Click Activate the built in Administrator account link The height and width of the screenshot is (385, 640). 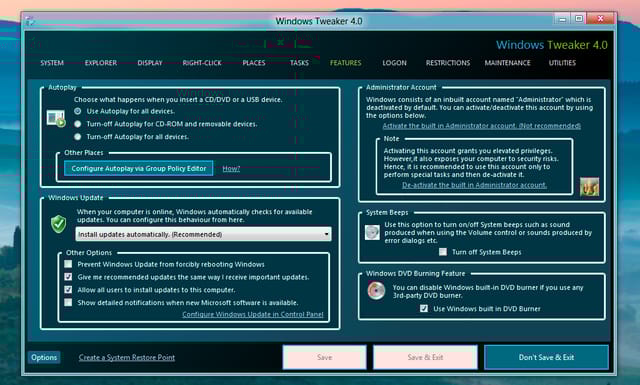[482, 126]
